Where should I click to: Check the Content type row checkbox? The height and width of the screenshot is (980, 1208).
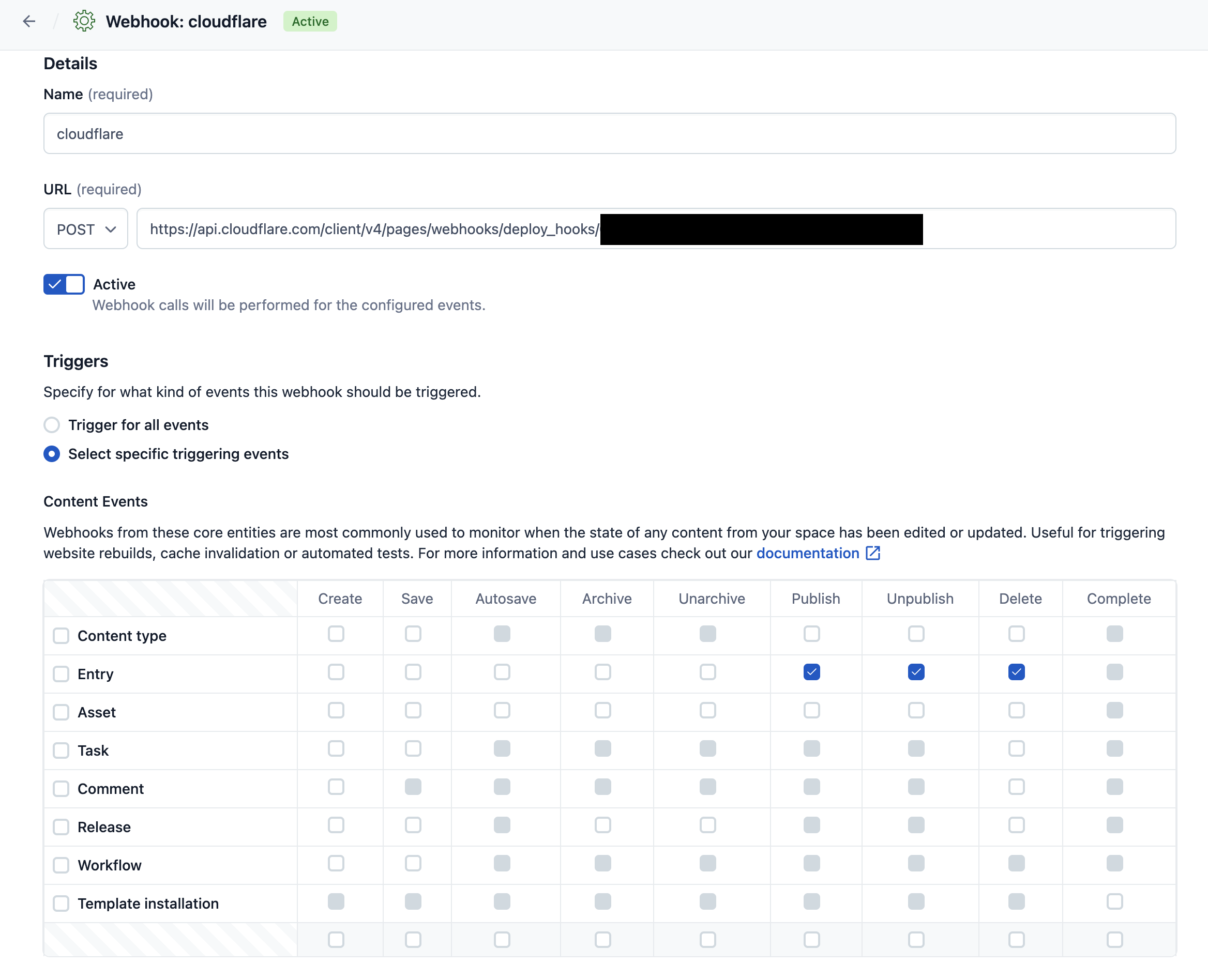click(61, 636)
